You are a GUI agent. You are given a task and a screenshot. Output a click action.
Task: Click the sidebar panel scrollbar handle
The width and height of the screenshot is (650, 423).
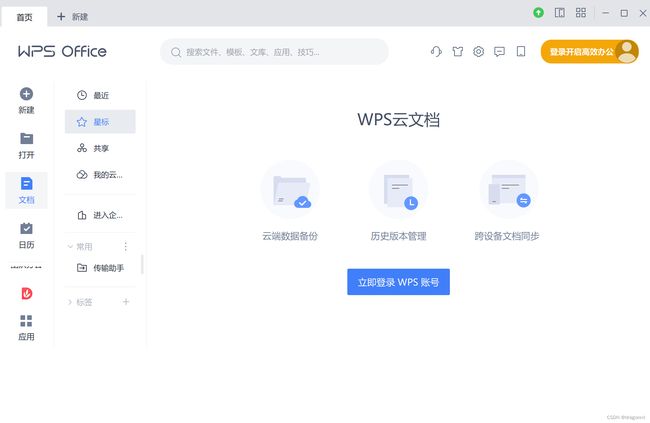[x=142, y=264]
